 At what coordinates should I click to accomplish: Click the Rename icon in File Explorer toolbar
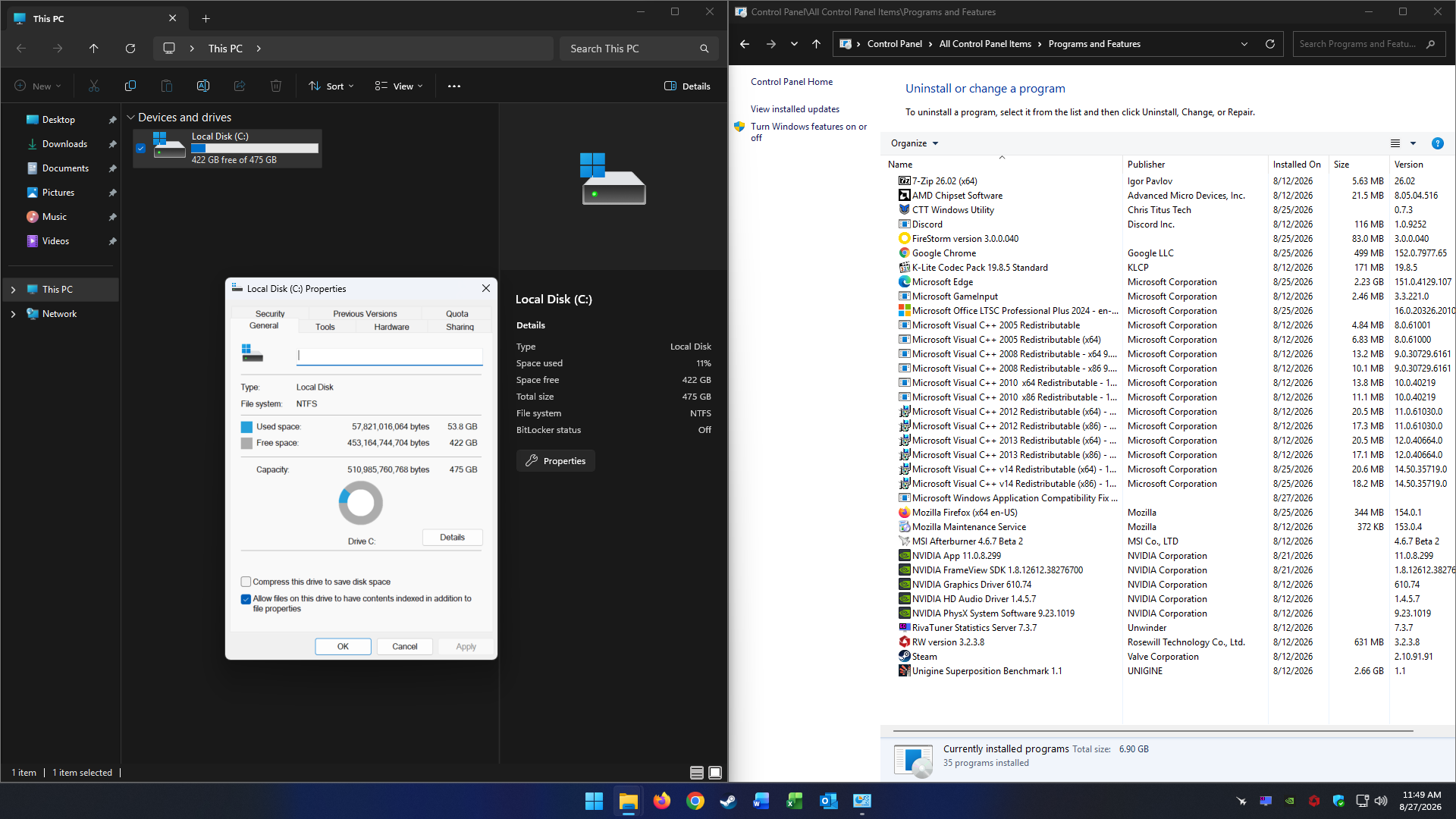pos(203,86)
